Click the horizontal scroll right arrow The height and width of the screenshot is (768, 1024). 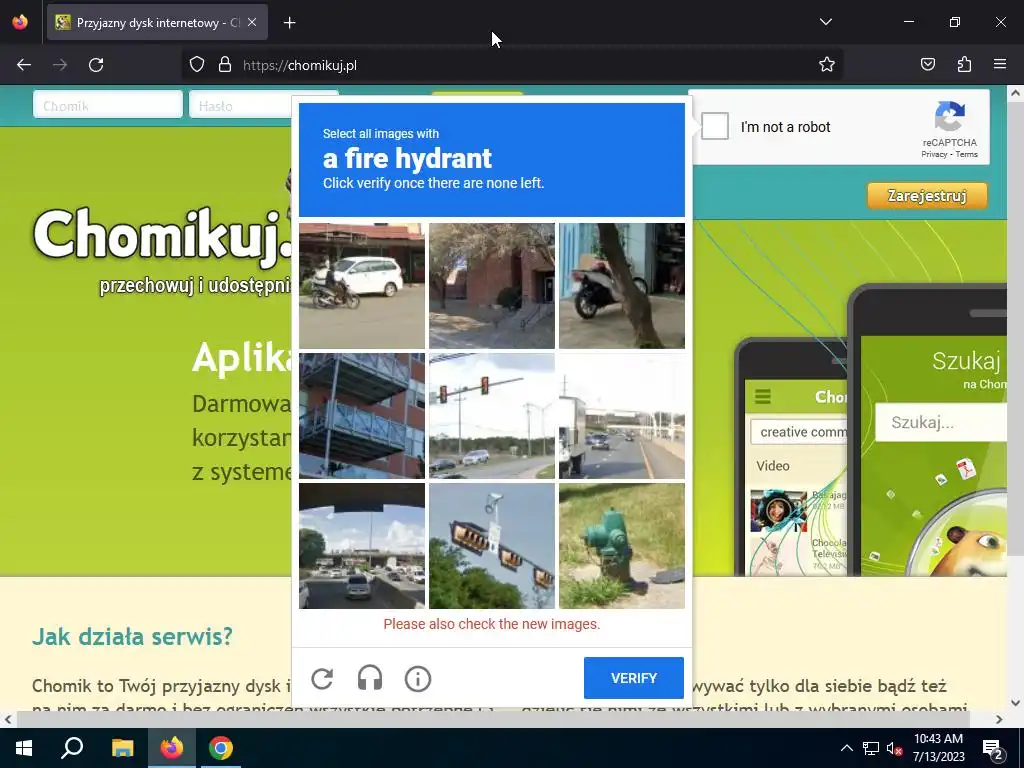pos(999,719)
